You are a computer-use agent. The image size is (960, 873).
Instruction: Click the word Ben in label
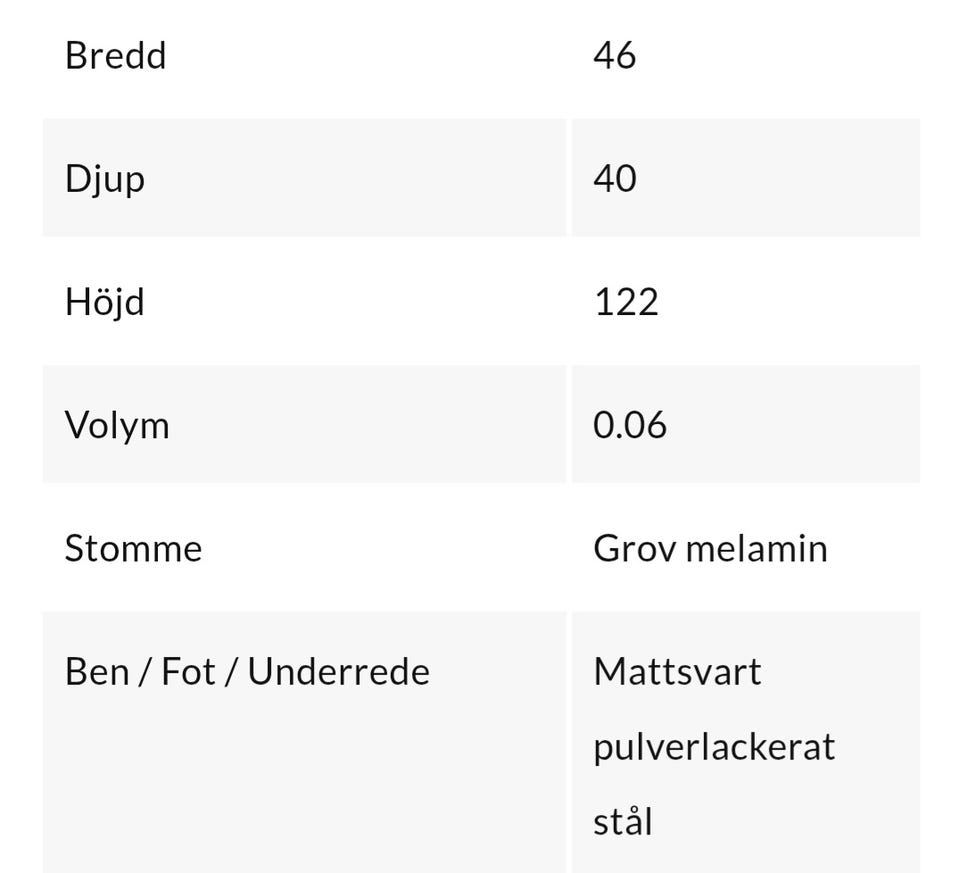pyautogui.click(x=97, y=672)
